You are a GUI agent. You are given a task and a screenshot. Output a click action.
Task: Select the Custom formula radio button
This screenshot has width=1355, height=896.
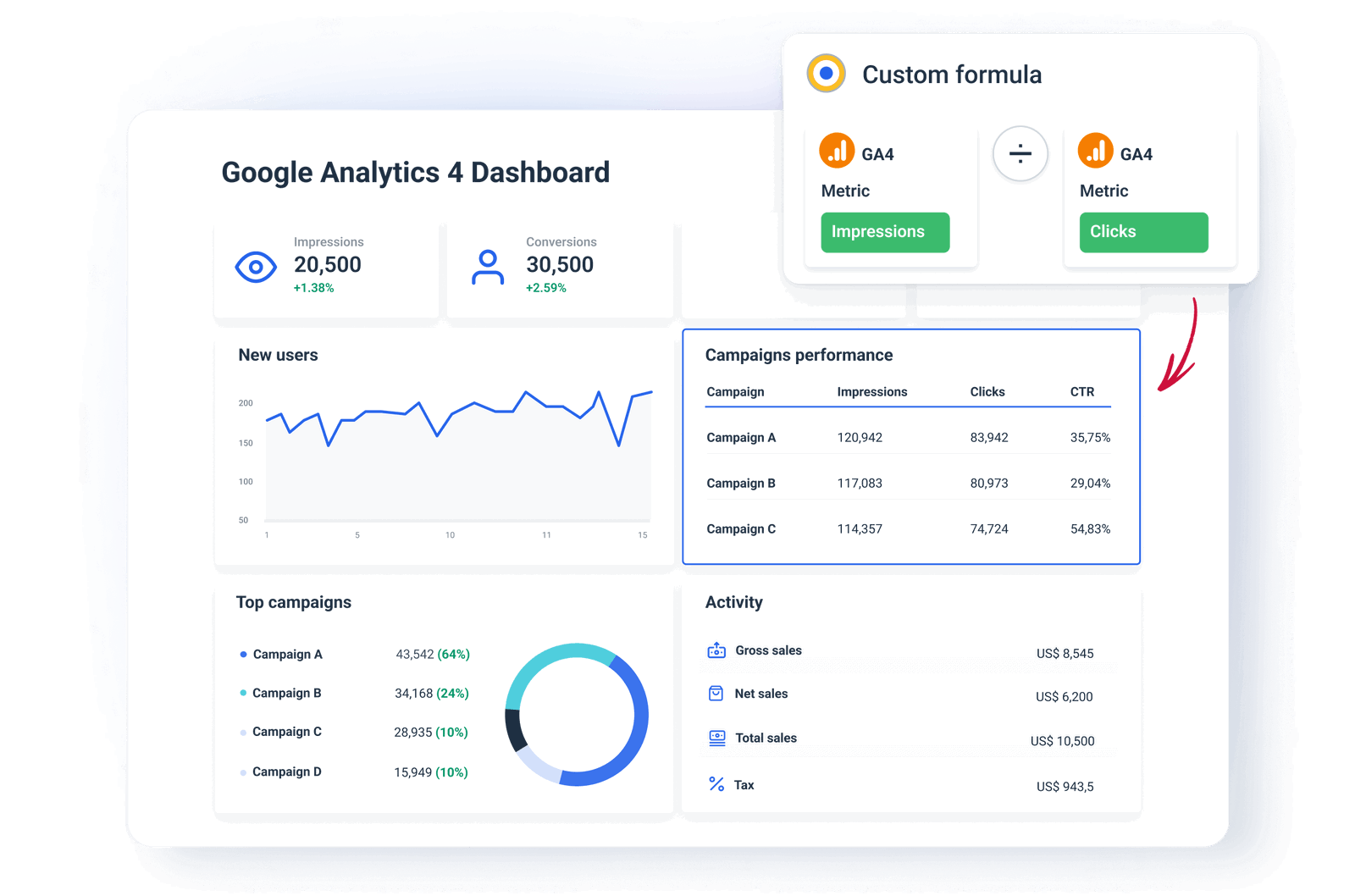coord(826,74)
